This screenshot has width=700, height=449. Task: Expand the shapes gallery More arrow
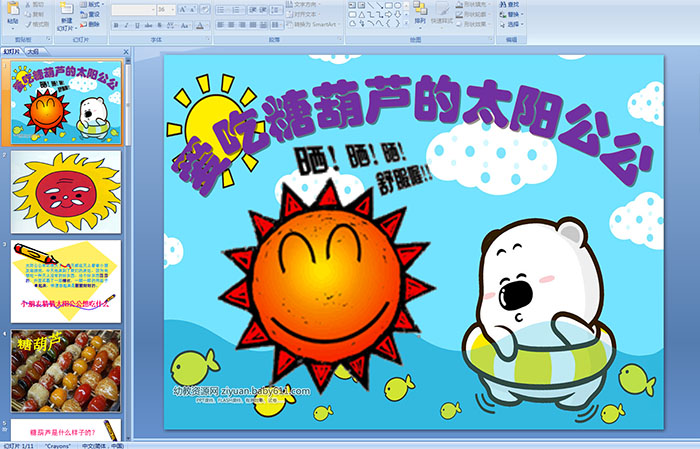pos(406,23)
